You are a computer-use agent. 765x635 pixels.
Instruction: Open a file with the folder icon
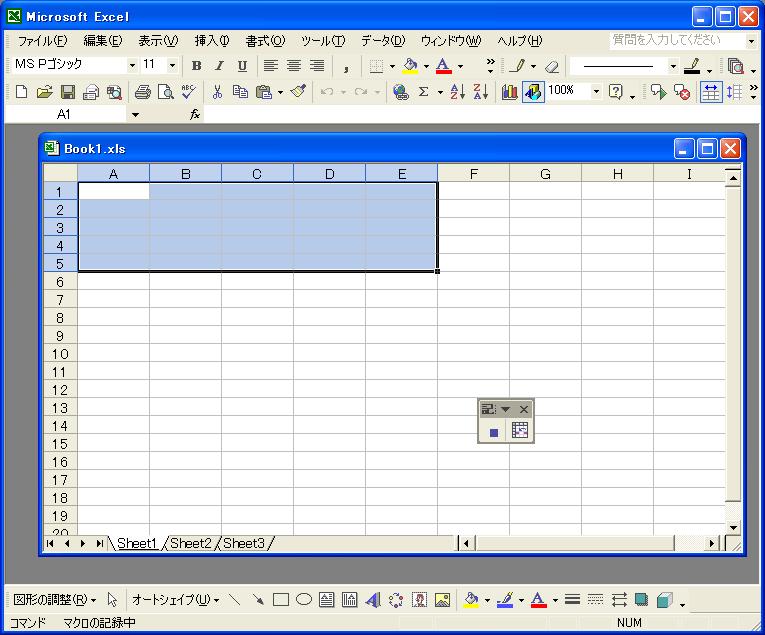tap(44, 92)
